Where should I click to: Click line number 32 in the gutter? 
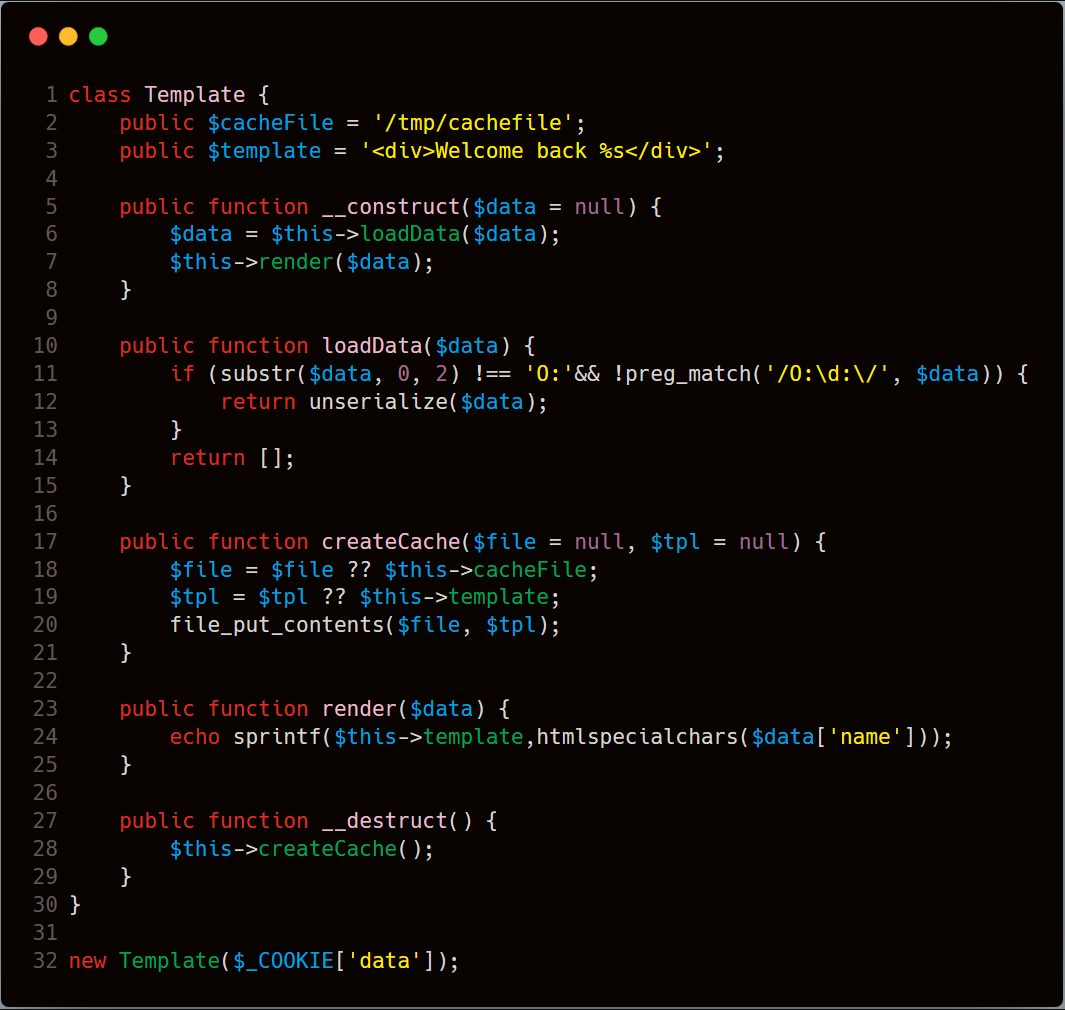click(46, 960)
